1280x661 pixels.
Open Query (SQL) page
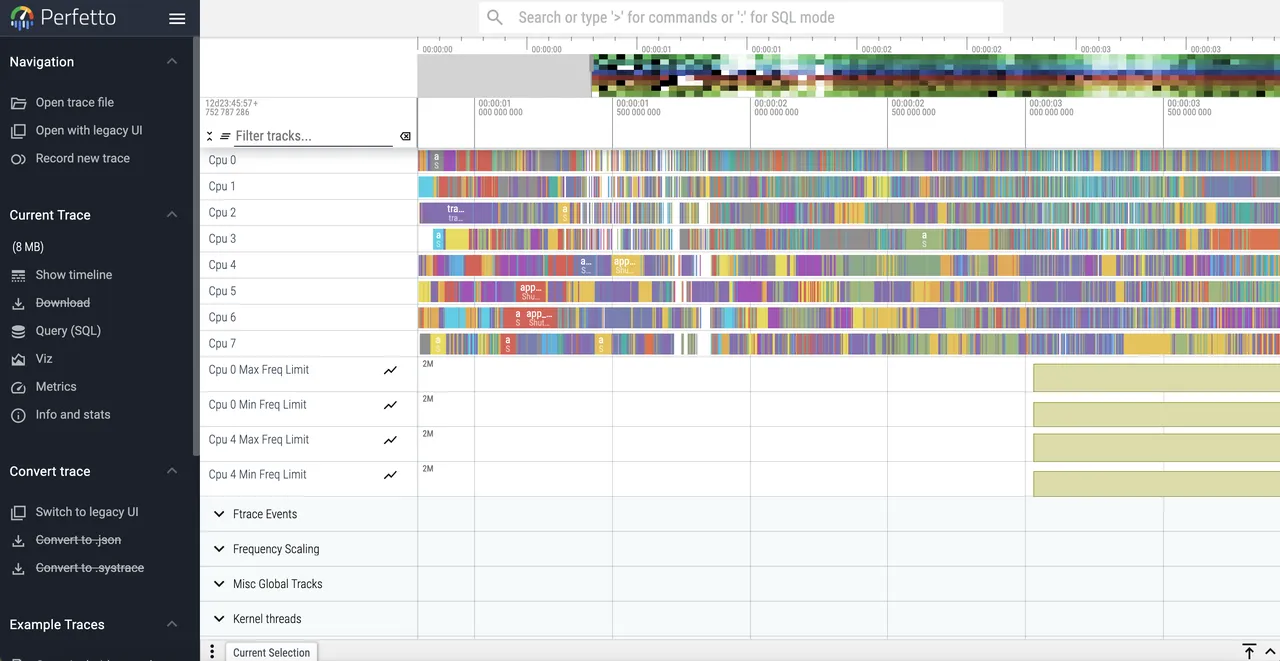click(x=68, y=331)
